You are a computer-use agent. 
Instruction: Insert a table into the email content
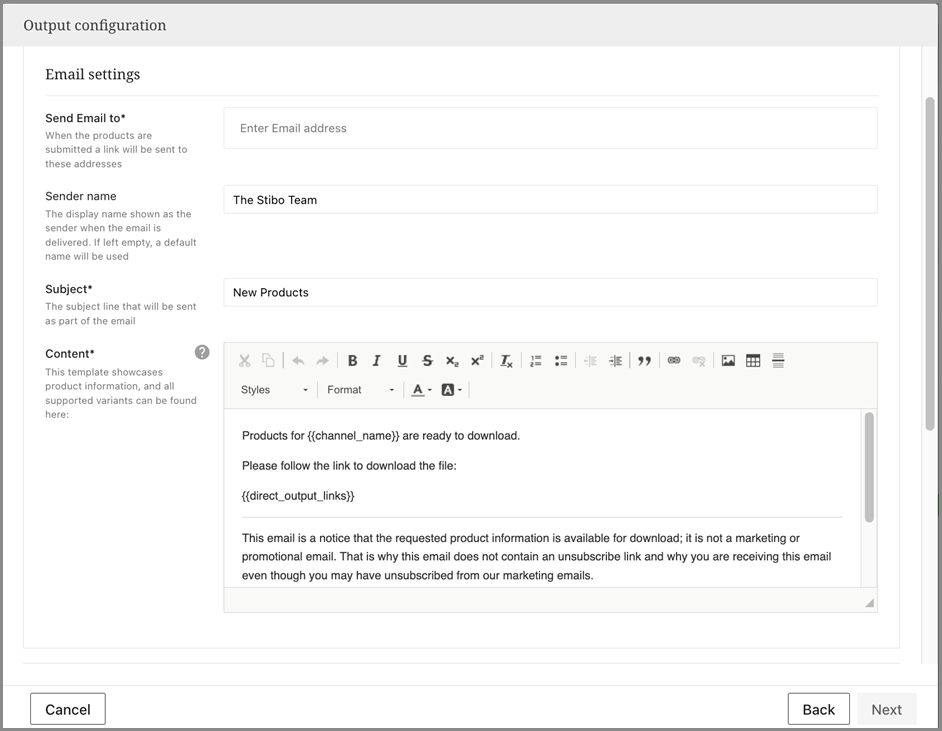[753, 361]
